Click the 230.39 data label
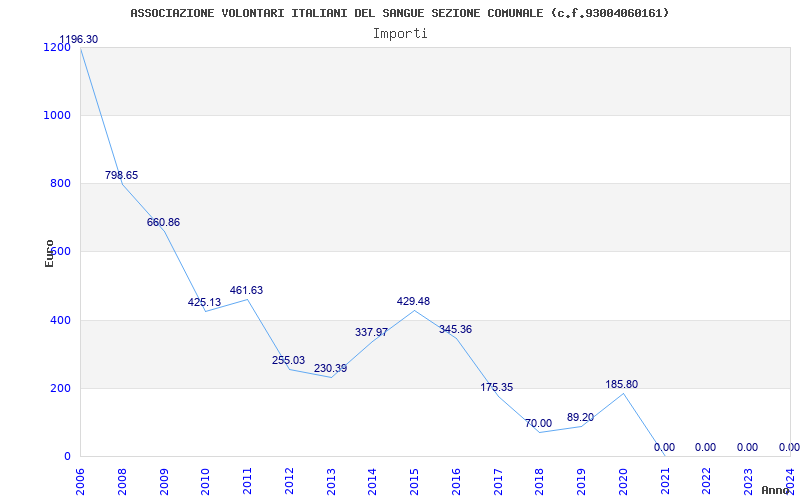Viewport: 800px width, 500px height. (330, 368)
